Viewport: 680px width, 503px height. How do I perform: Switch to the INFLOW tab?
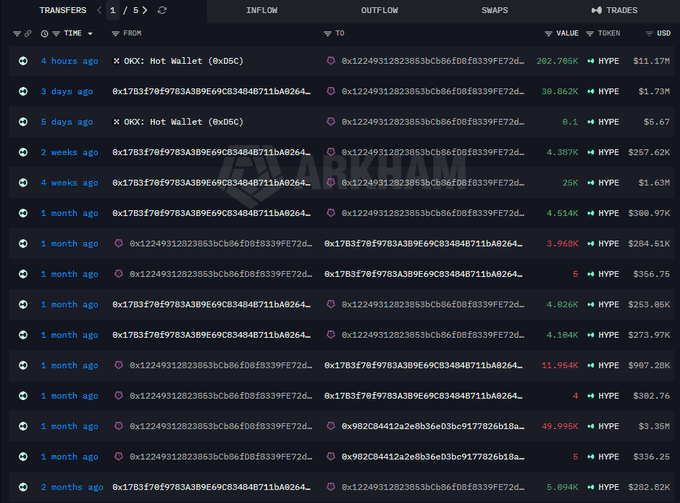tap(262, 10)
